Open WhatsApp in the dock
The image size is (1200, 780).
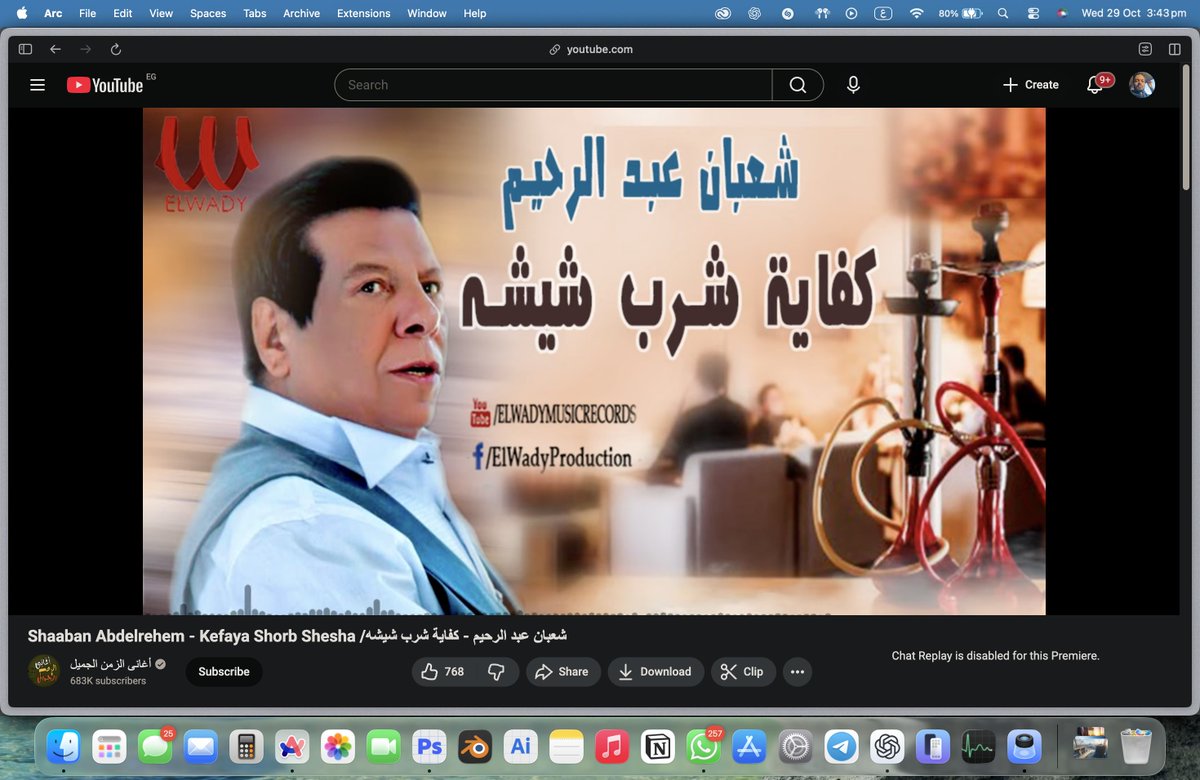[704, 746]
